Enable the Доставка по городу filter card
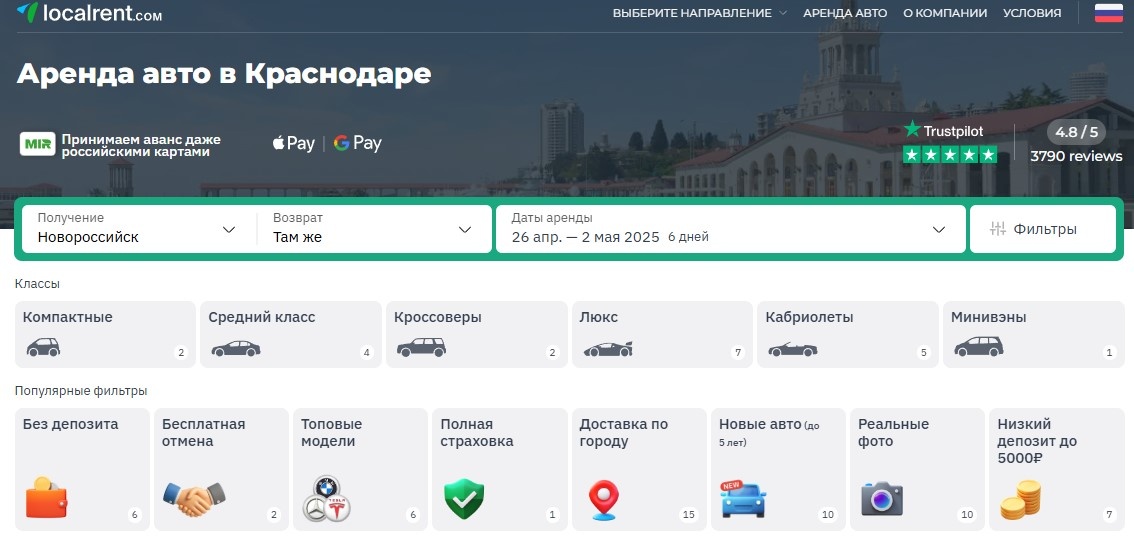 pyautogui.click(x=639, y=469)
